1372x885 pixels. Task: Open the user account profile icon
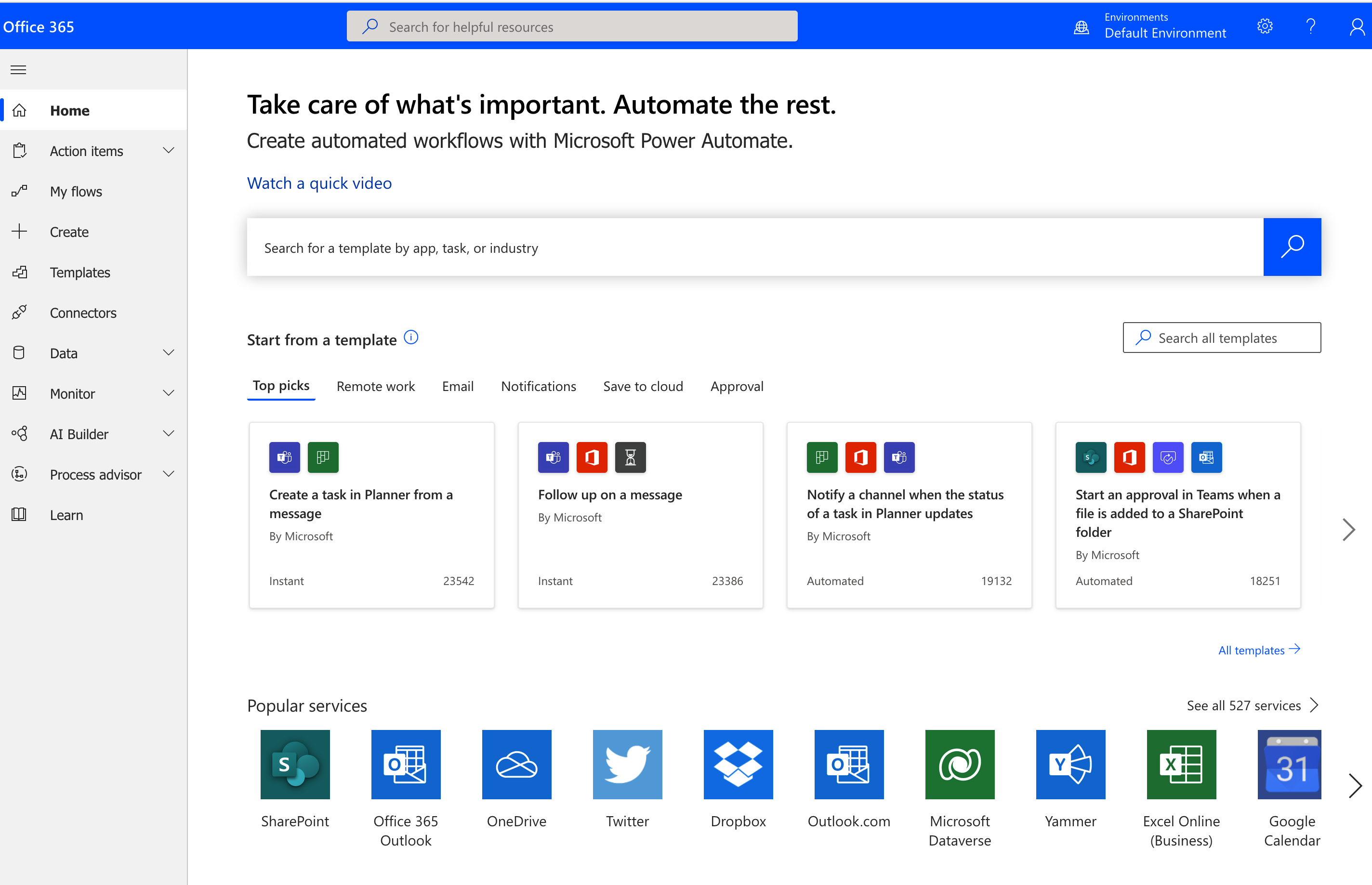(x=1357, y=26)
